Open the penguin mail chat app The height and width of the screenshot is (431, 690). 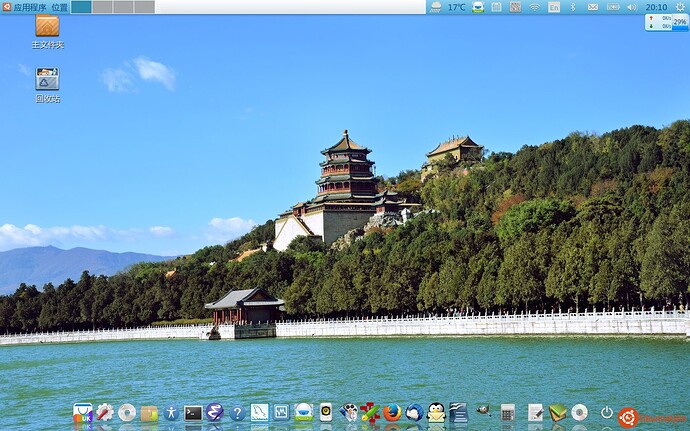point(437,413)
